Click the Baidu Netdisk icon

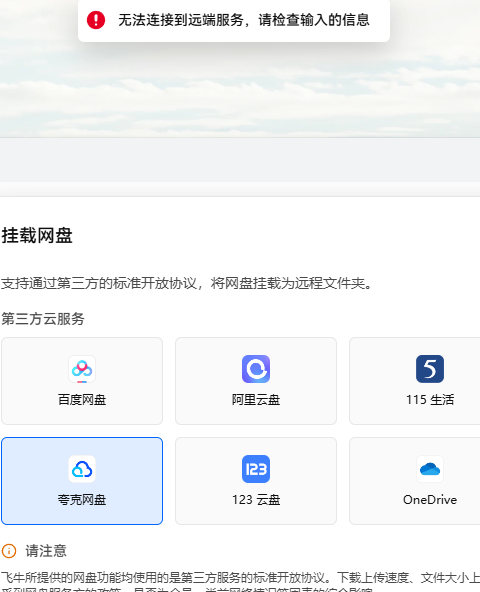(82, 369)
